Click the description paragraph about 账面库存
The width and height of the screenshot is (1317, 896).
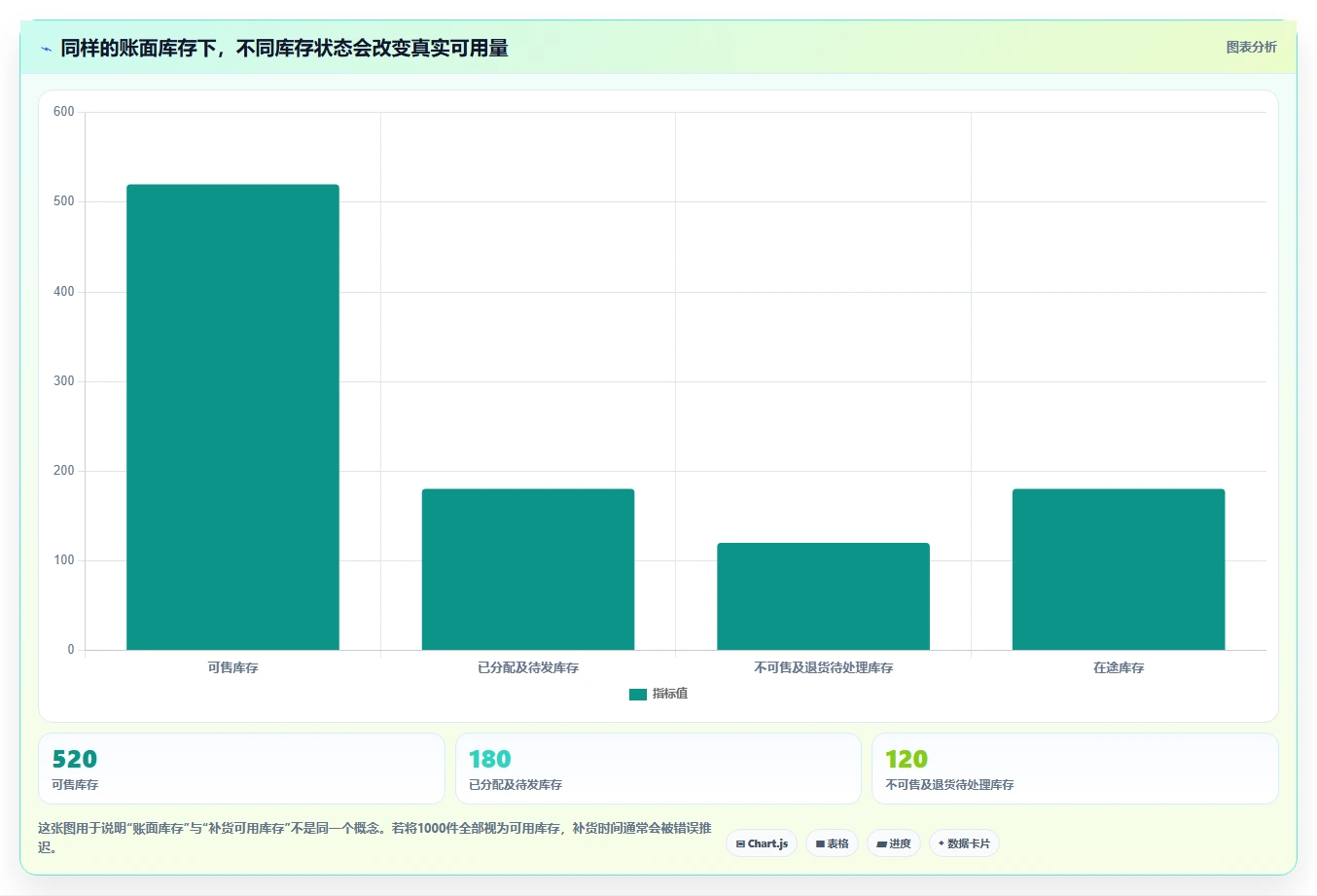[375, 838]
